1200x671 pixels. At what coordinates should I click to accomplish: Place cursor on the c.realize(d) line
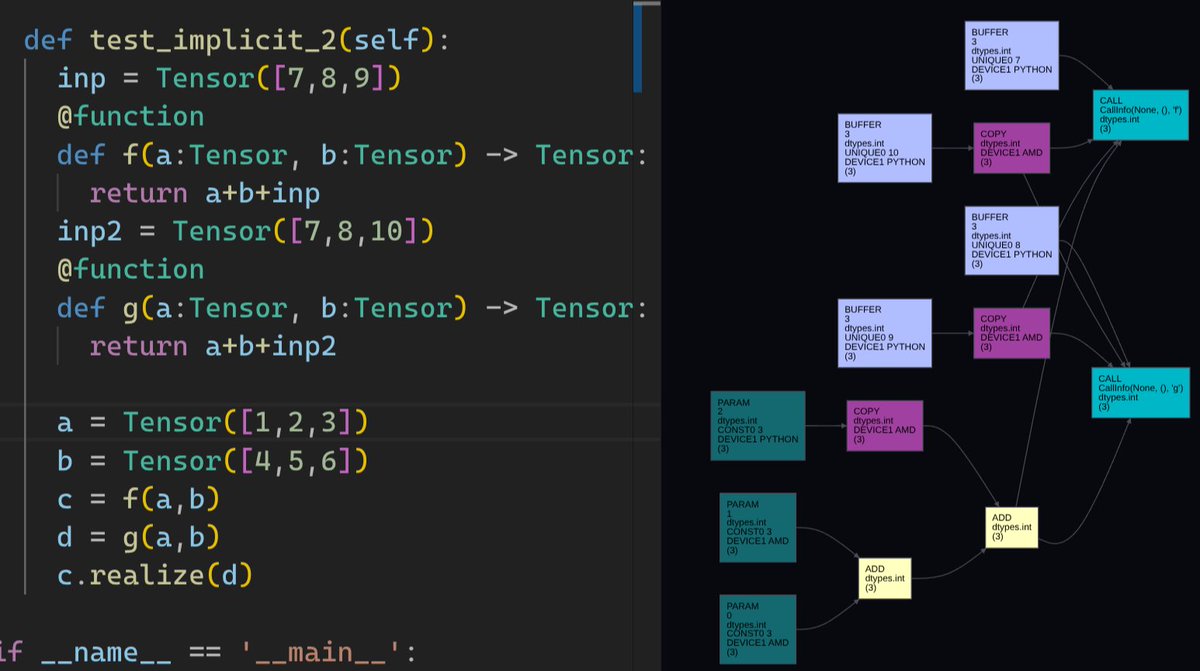(x=155, y=575)
